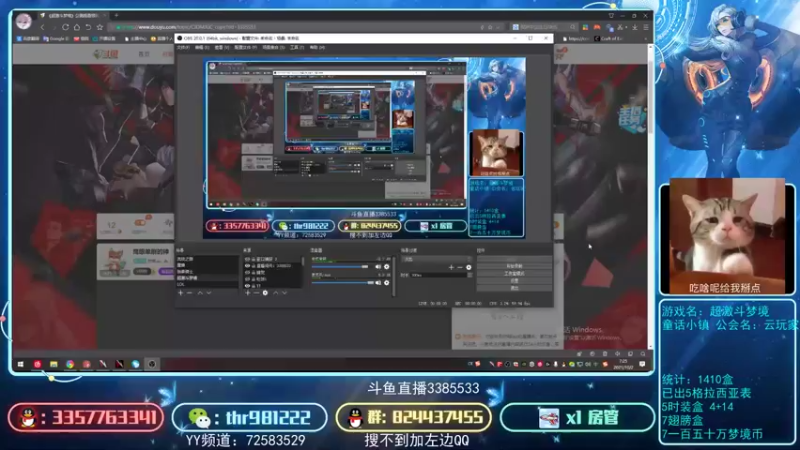Toggle visibility of fifth source row
The height and width of the screenshot is (450, 800).
point(247,286)
